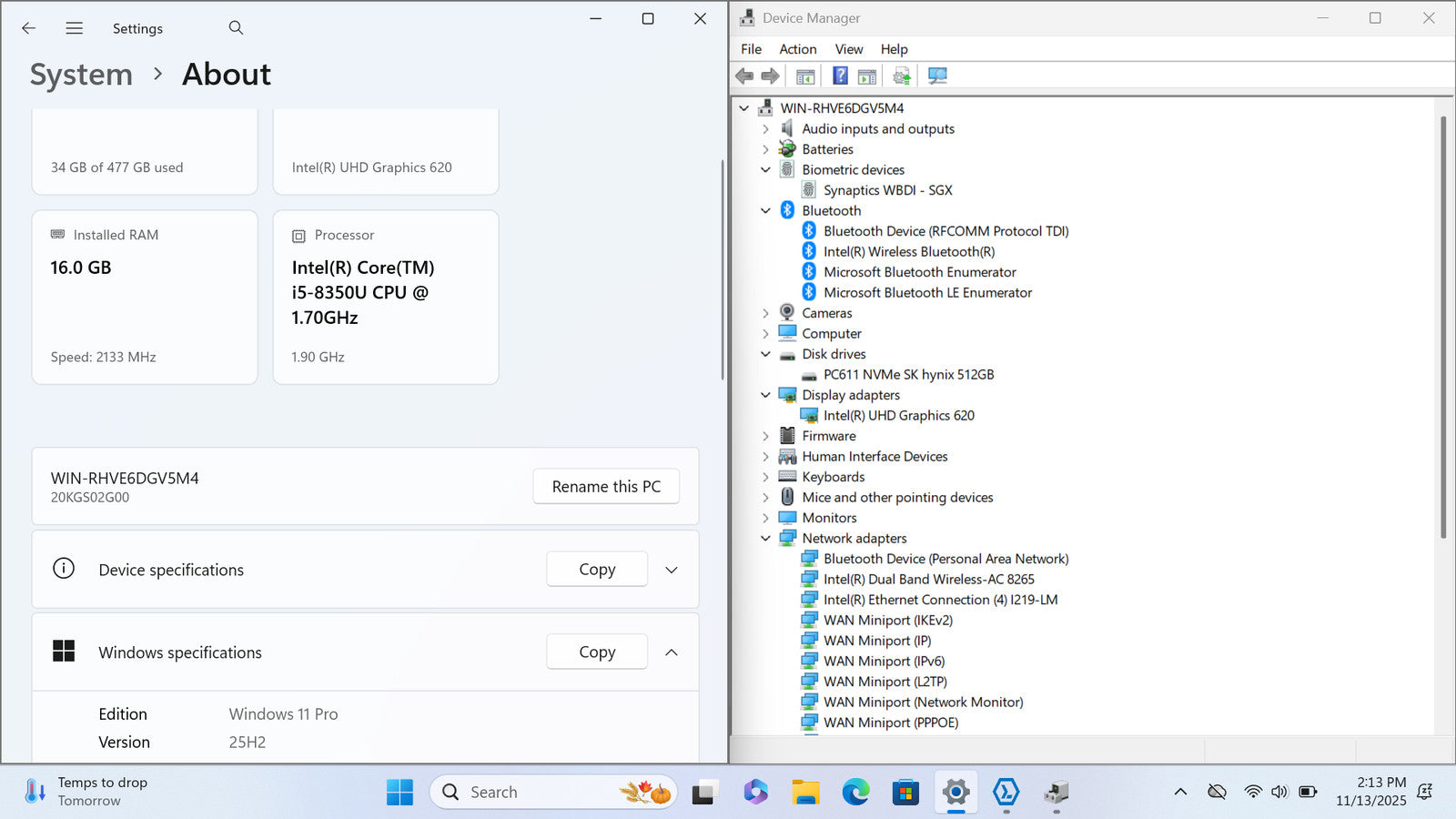
Task: Select Intel(R) UHD Graphics 620 in Device Manager
Action: [898, 416]
